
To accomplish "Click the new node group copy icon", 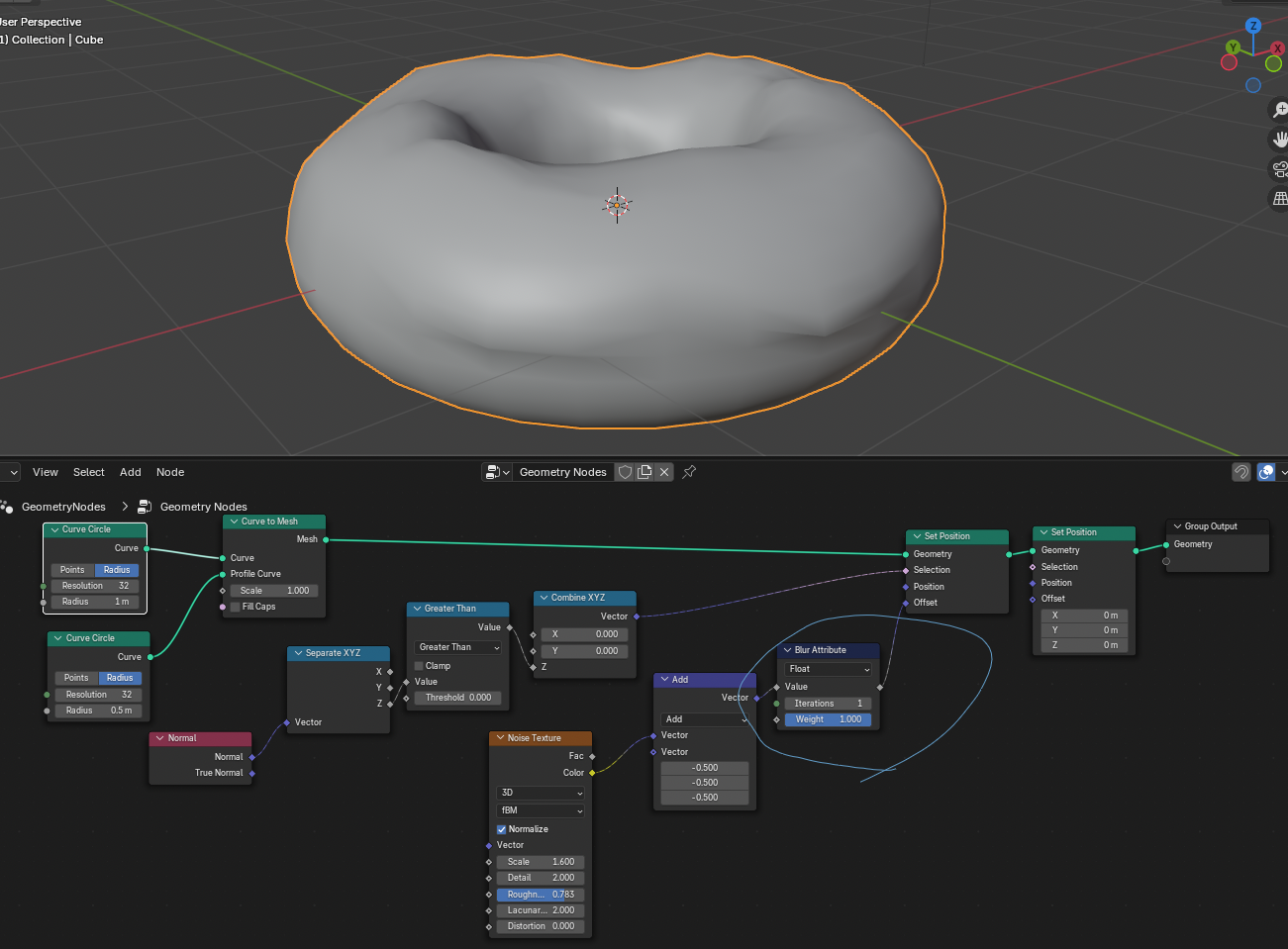I will coord(644,472).
